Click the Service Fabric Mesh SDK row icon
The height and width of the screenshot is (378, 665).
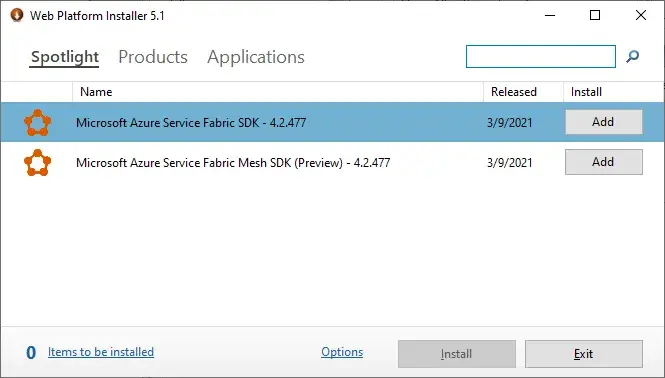tap(38, 162)
